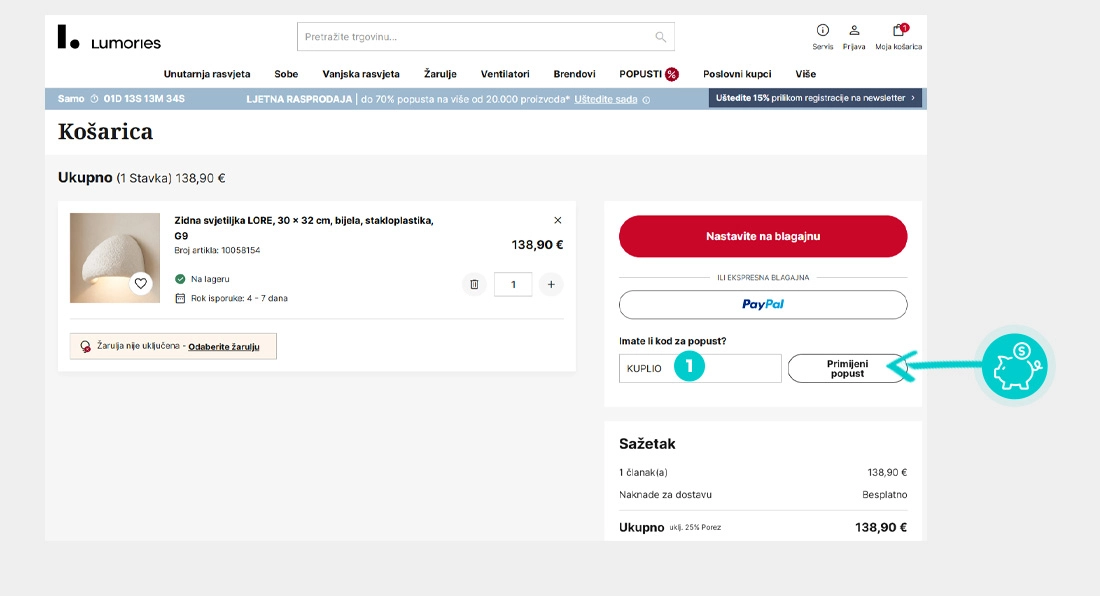Increase quantity with plus button
The image size is (1100, 596).
point(551,284)
